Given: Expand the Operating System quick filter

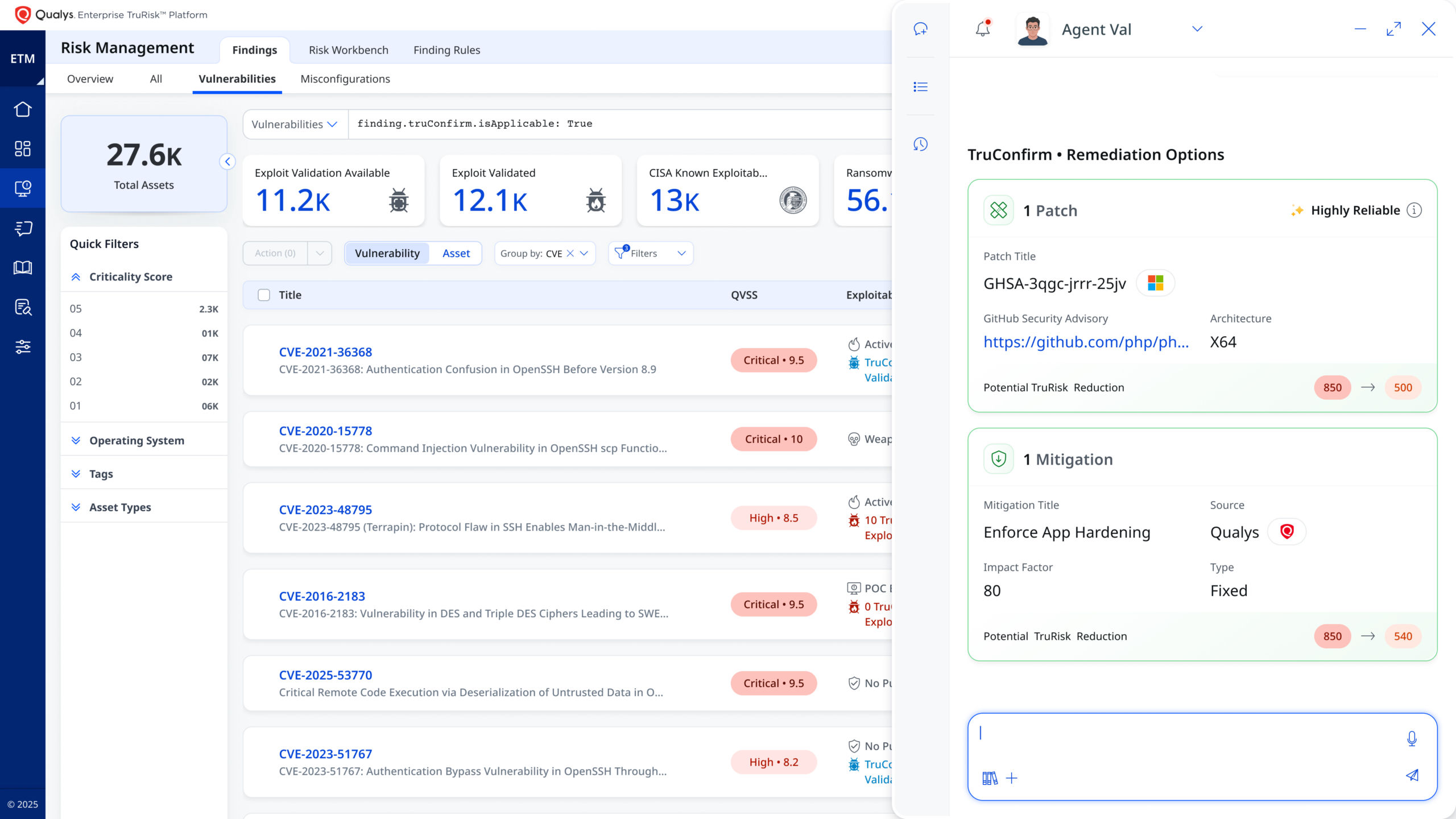Looking at the screenshot, I should pos(136,440).
